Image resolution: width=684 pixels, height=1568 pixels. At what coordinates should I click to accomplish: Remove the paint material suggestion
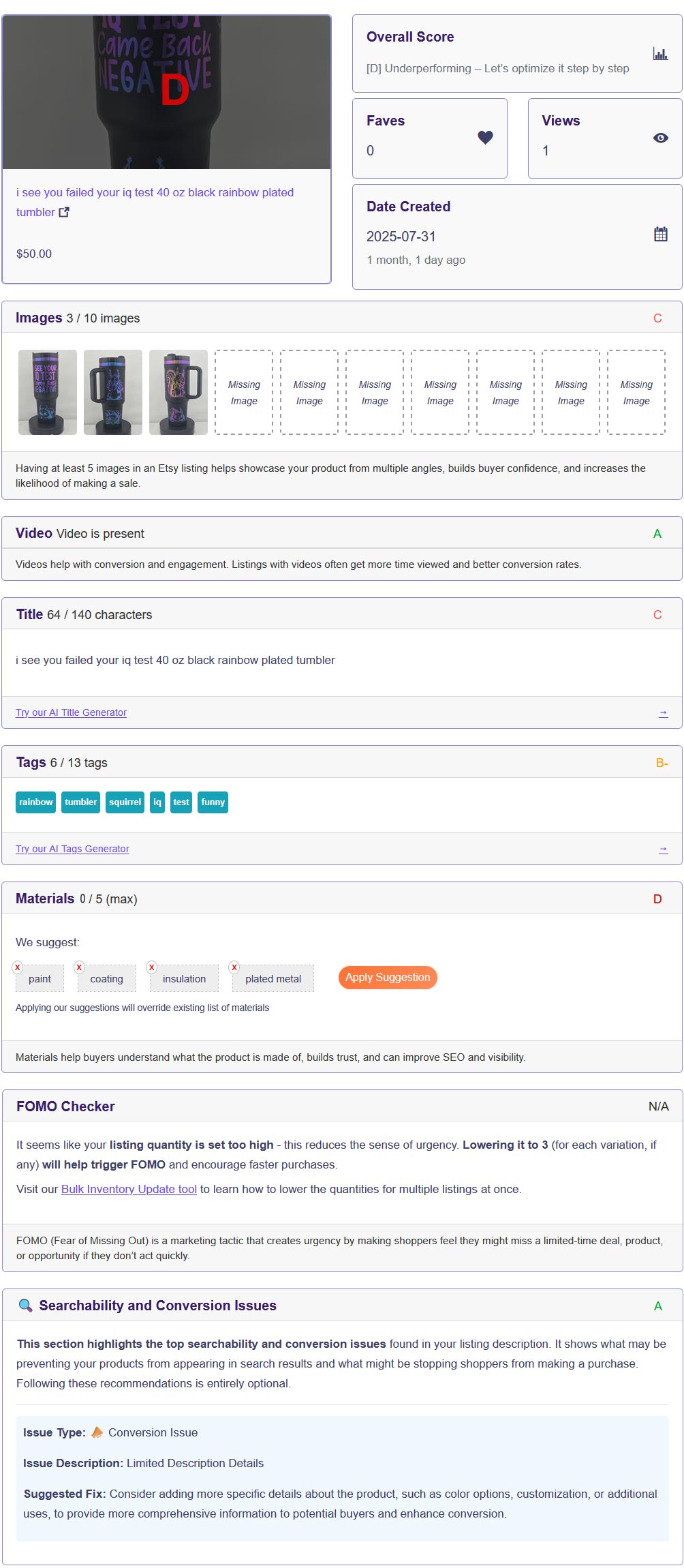click(18, 967)
